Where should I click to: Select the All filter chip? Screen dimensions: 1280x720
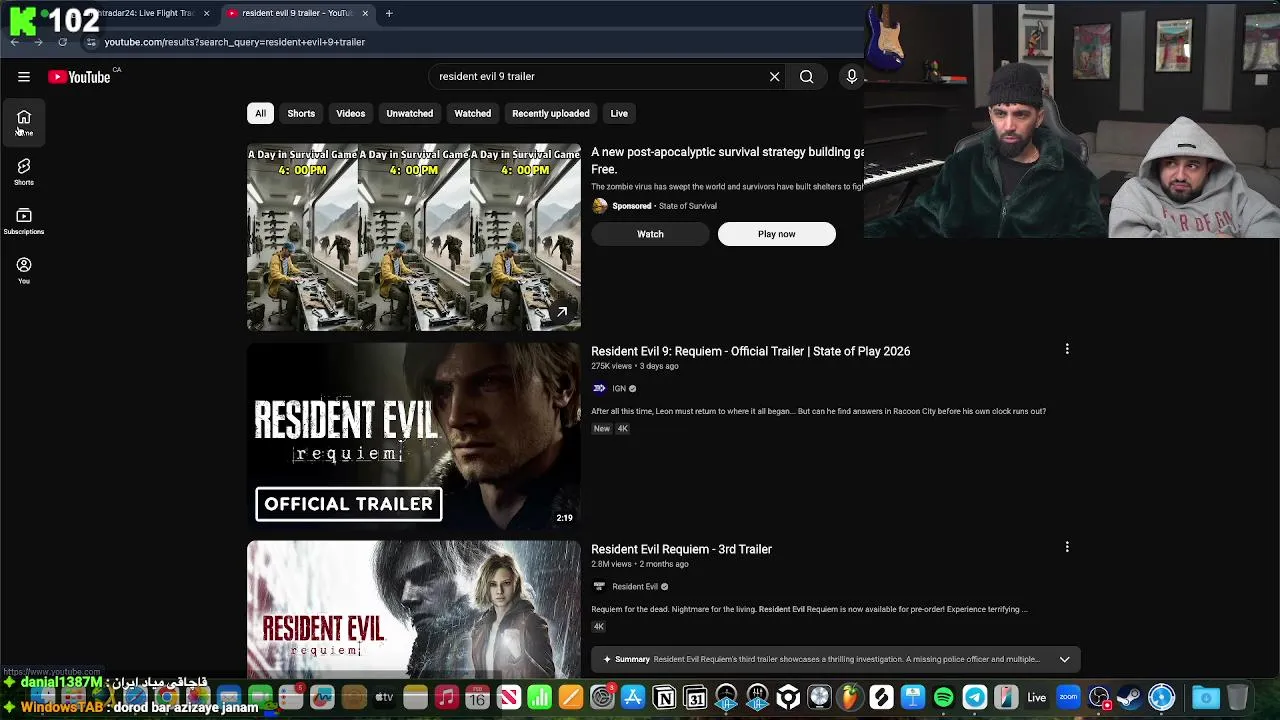click(260, 113)
